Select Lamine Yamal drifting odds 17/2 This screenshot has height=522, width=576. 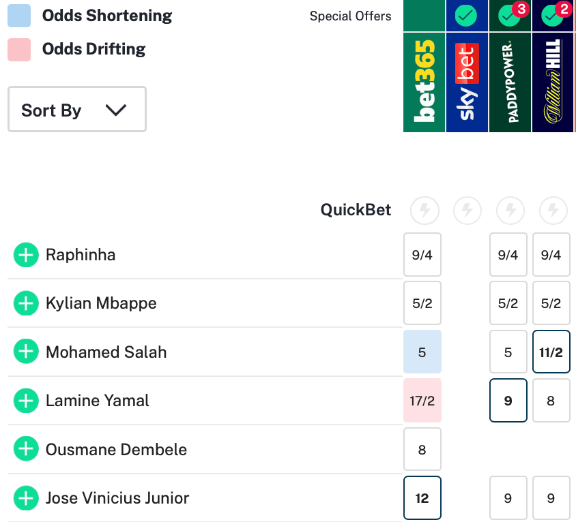[x=422, y=400]
